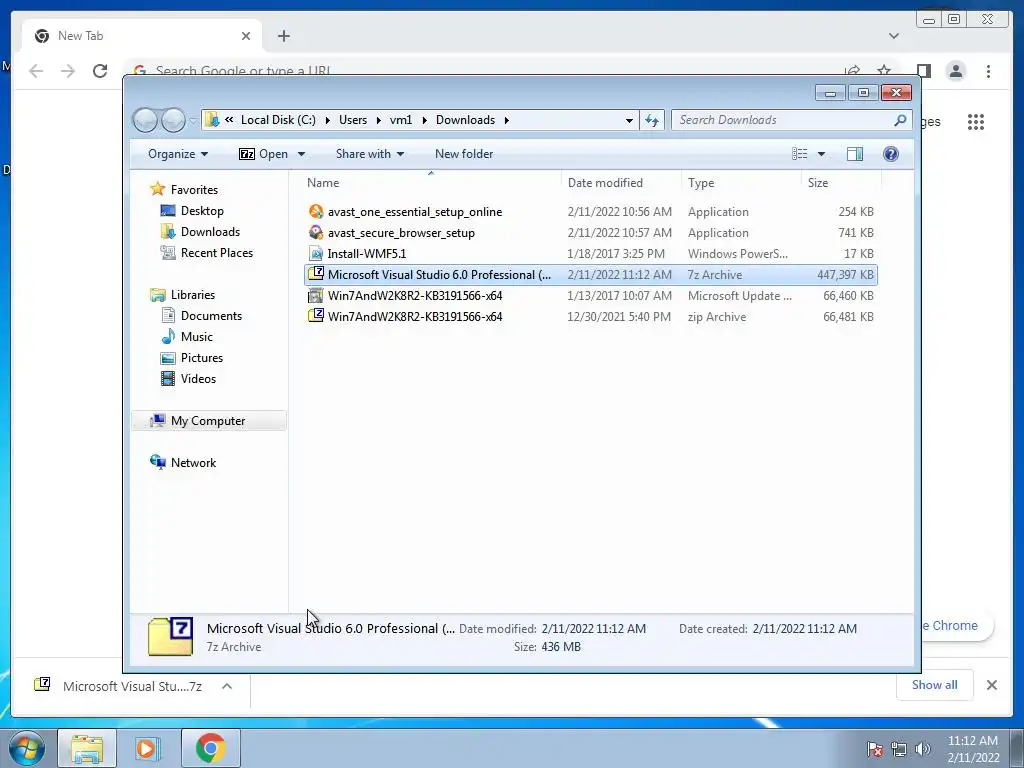
Task: Open Google apps grid icon
Action: click(x=976, y=121)
